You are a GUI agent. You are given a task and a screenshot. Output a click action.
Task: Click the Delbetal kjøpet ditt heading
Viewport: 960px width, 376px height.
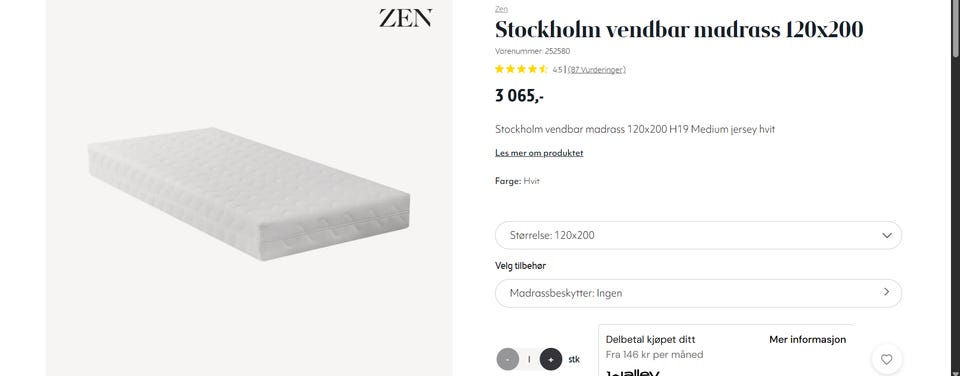pyautogui.click(x=650, y=339)
